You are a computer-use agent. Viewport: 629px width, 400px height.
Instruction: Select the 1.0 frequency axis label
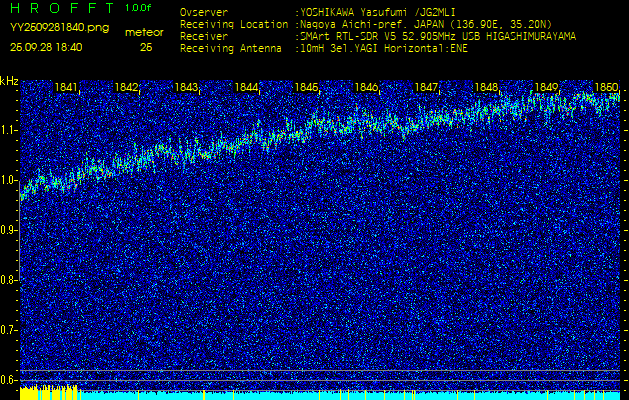coord(9,180)
